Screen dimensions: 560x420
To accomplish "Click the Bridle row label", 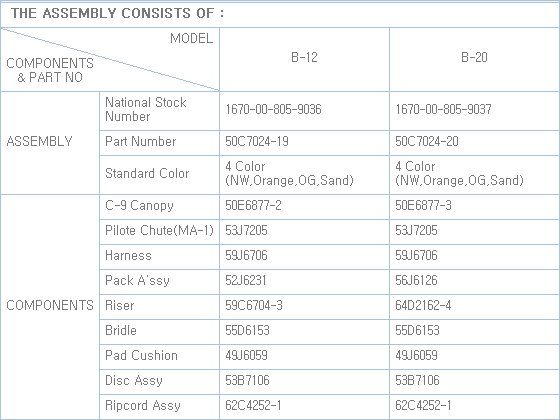I will (121, 331).
